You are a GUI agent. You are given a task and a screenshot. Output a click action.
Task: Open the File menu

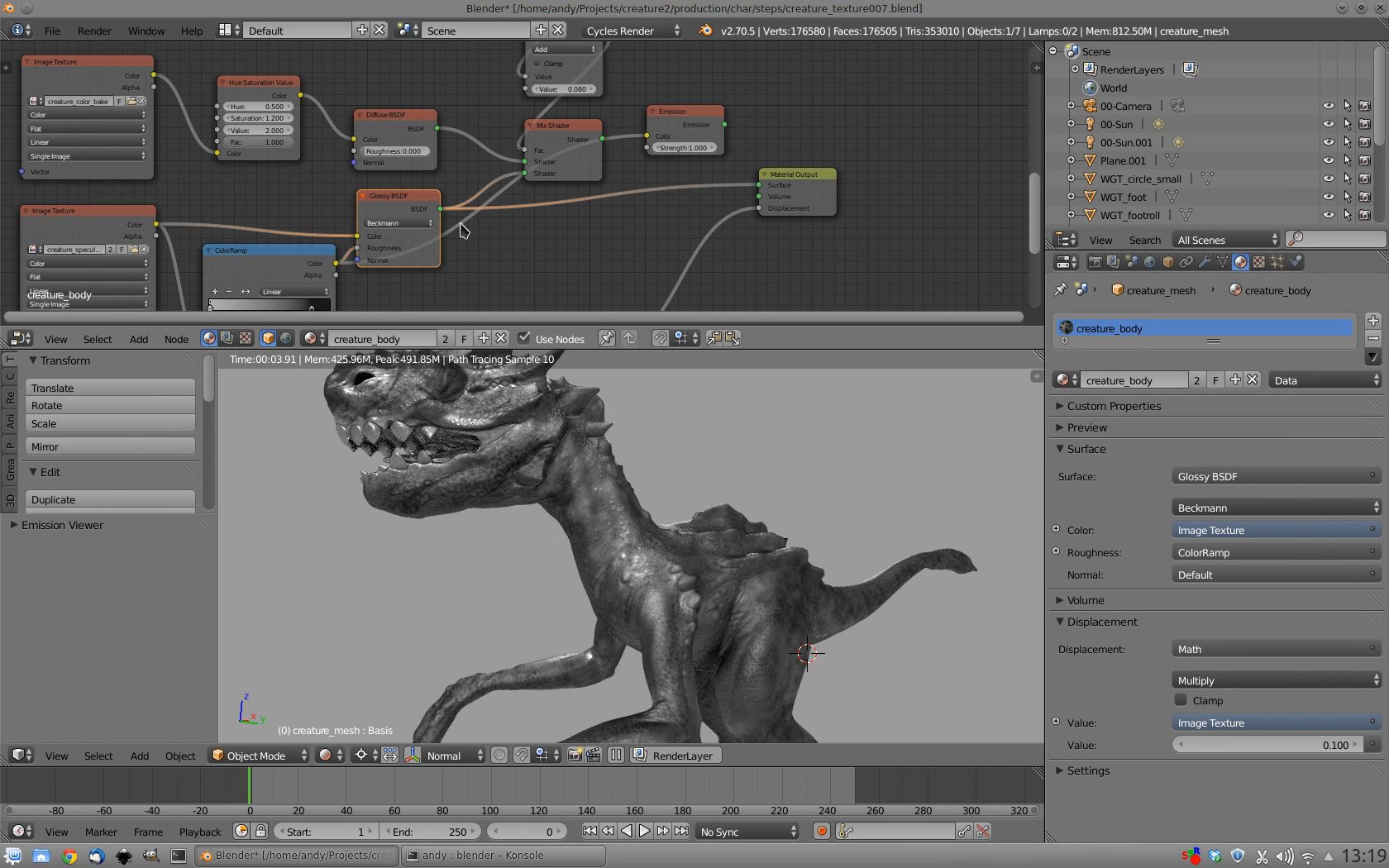coord(52,31)
